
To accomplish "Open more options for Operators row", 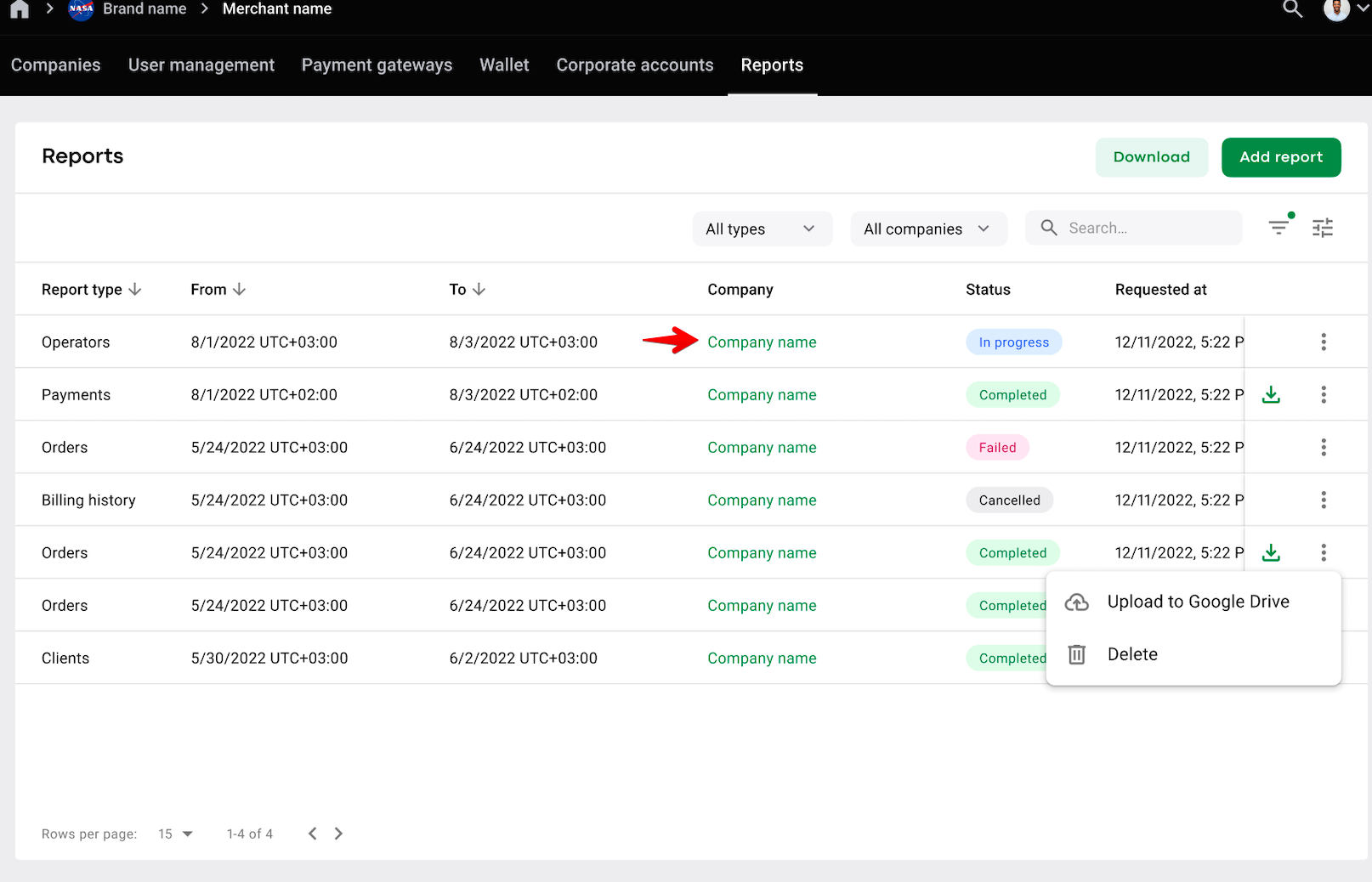I will pyautogui.click(x=1324, y=342).
